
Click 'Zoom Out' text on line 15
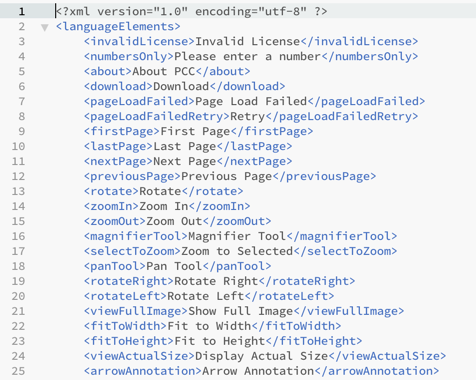174,221
